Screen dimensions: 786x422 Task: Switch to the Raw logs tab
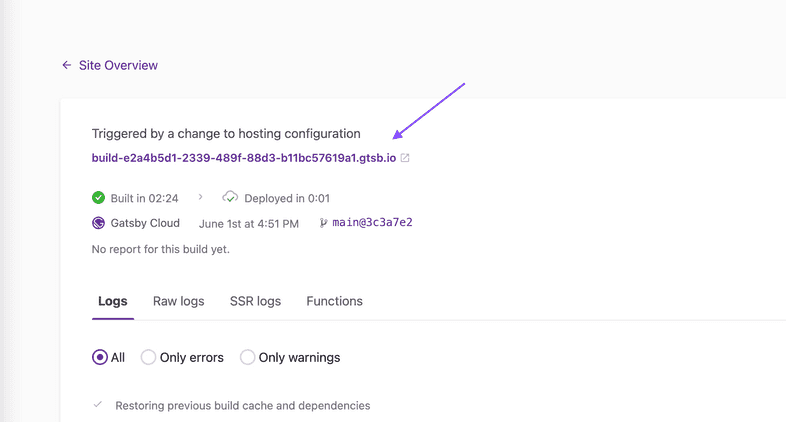click(178, 301)
